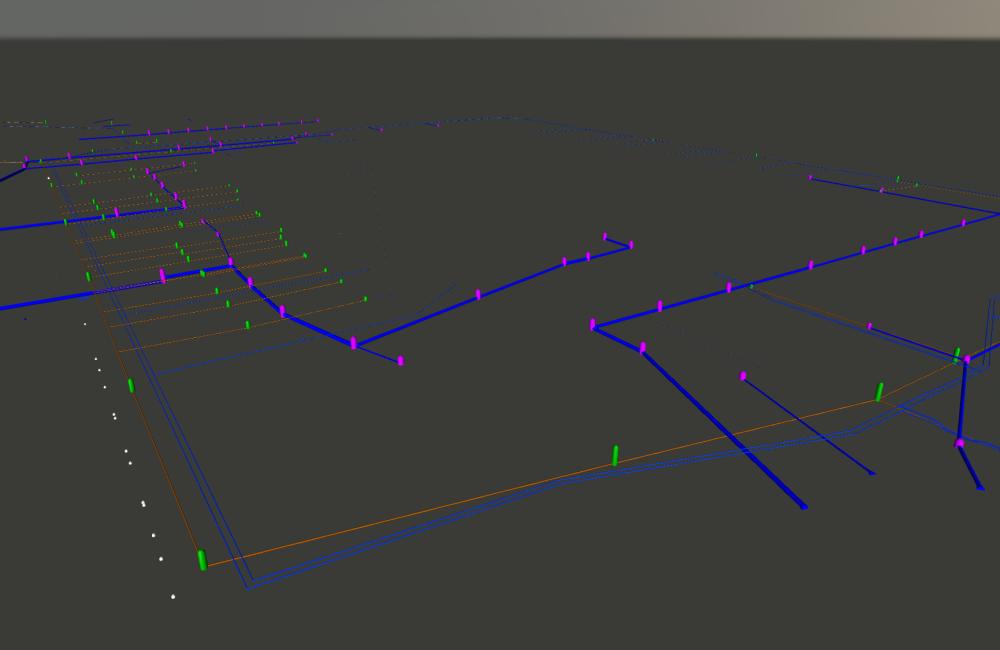This screenshot has width=1000, height=650.
Task: Select magenta node at end of short pipe stub
Action: point(401,361)
